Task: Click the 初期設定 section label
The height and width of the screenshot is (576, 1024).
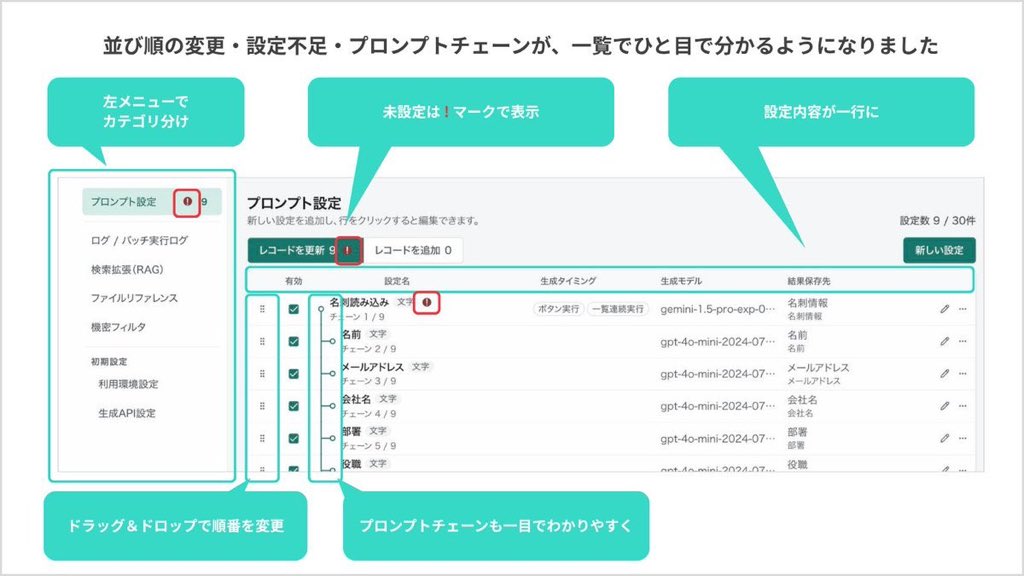Action: [x=109, y=361]
